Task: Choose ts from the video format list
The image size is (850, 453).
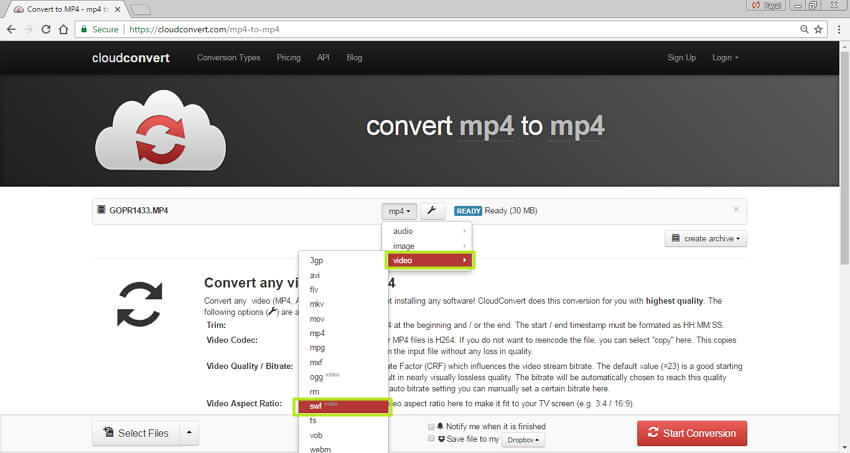Action: pyautogui.click(x=343, y=420)
